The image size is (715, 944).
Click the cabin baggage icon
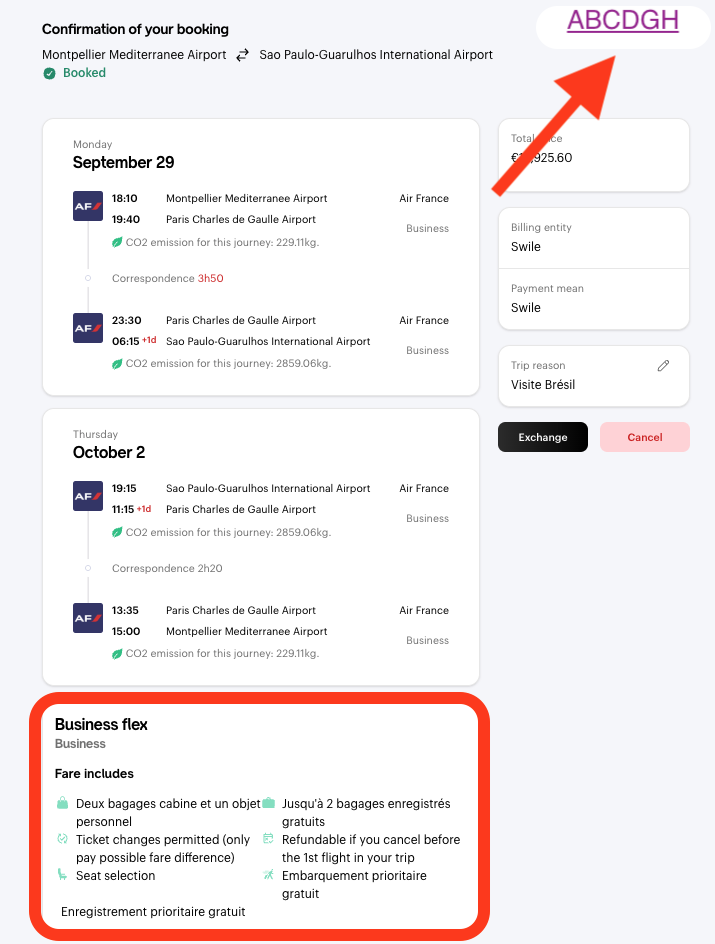[62, 803]
